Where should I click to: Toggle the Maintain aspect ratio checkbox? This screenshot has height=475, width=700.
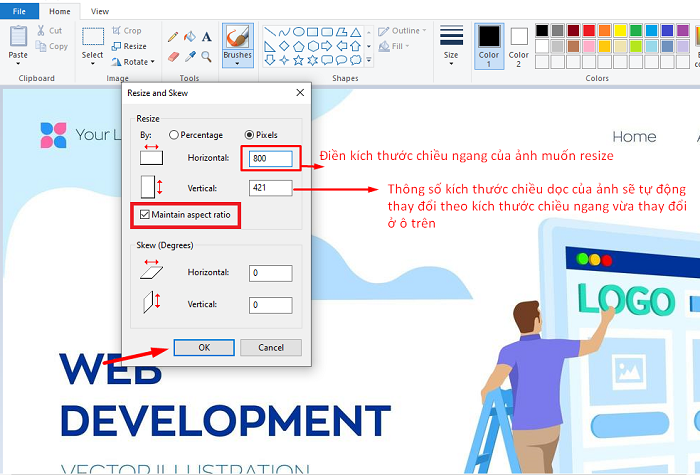[145, 215]
